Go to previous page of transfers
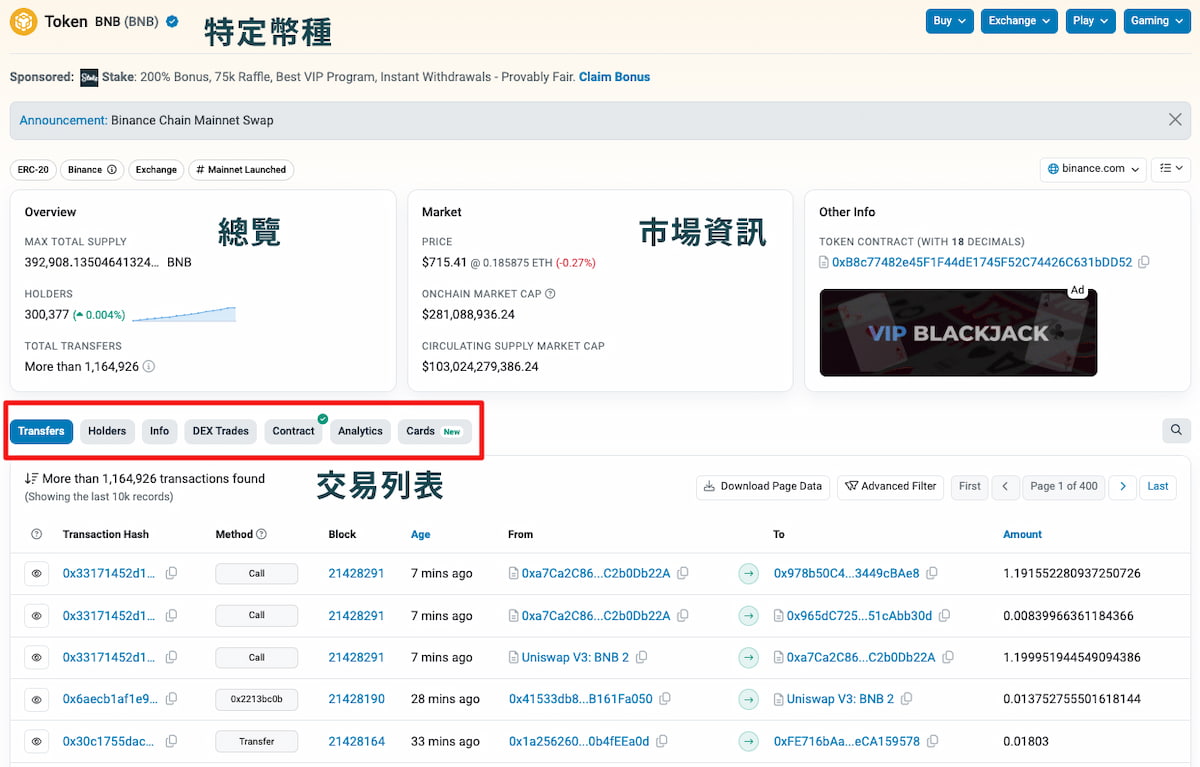Viewport: 1200px width, 767px height. tap(1005, 486)
